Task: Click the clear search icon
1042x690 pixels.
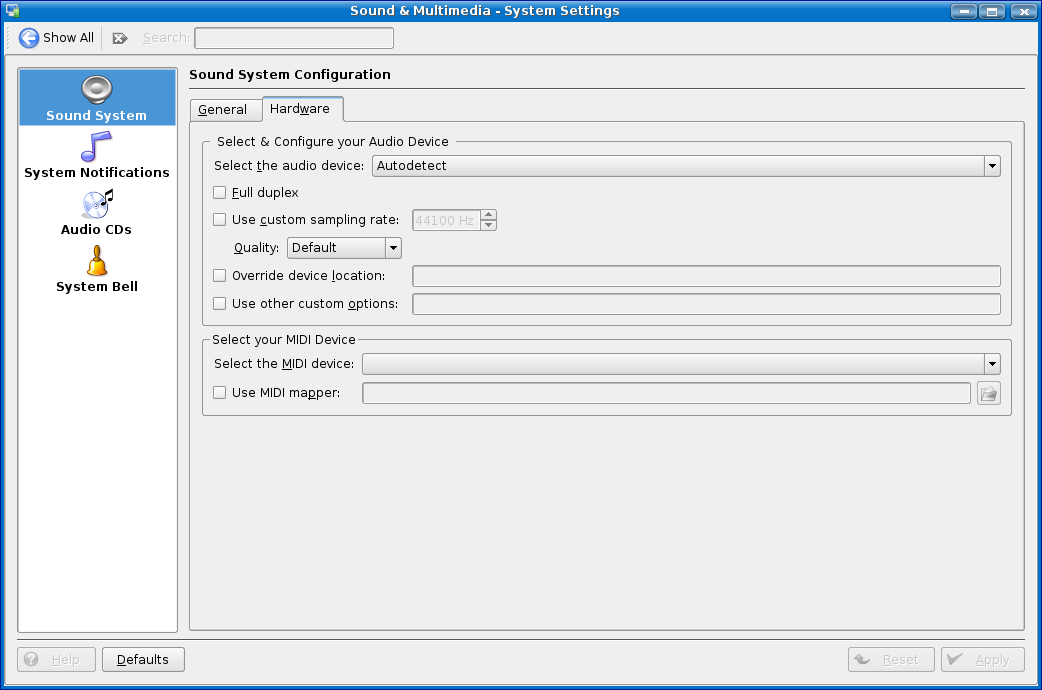Action: [119, 38]
